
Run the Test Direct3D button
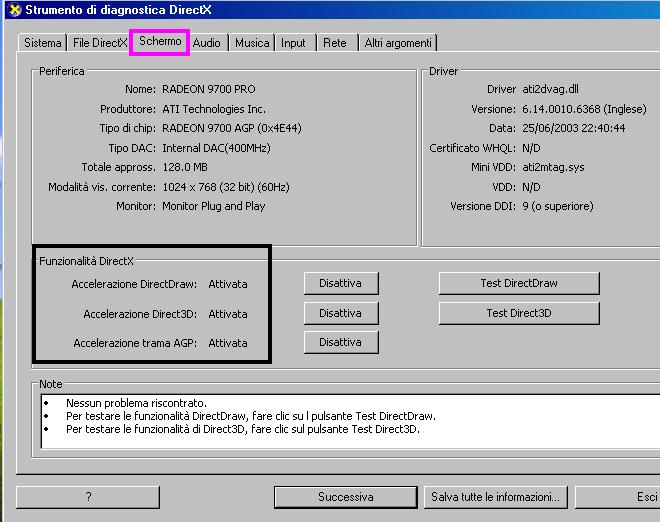[x=518, y=313]
